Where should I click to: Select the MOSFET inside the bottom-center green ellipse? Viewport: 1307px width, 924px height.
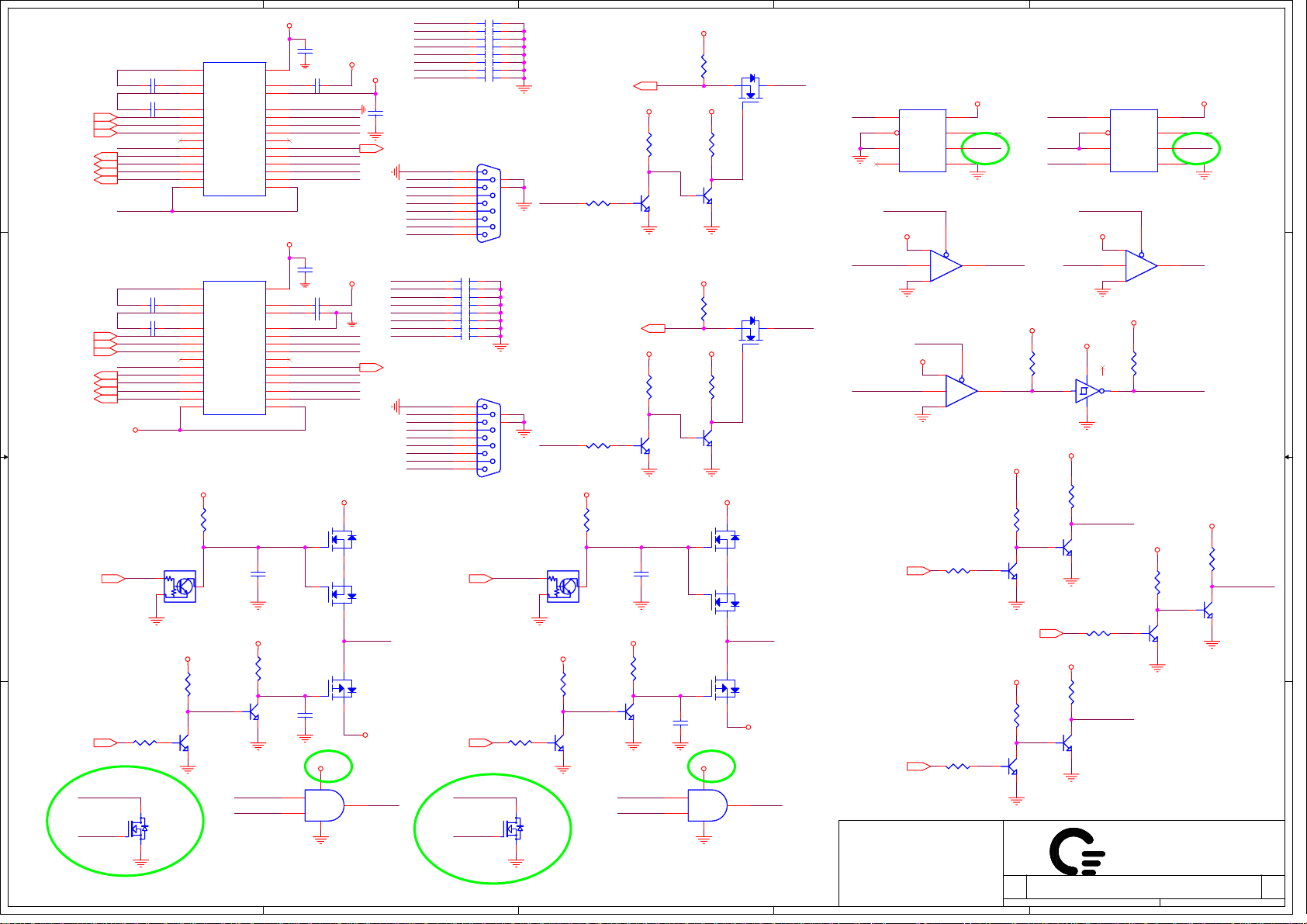coord(514,829)
